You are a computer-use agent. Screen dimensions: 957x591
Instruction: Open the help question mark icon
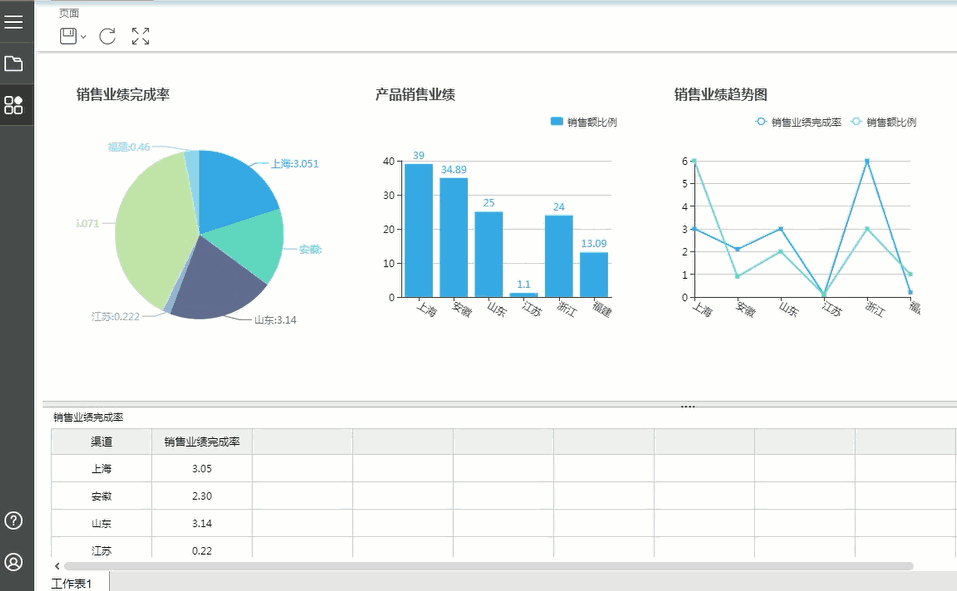coord(14,520)
